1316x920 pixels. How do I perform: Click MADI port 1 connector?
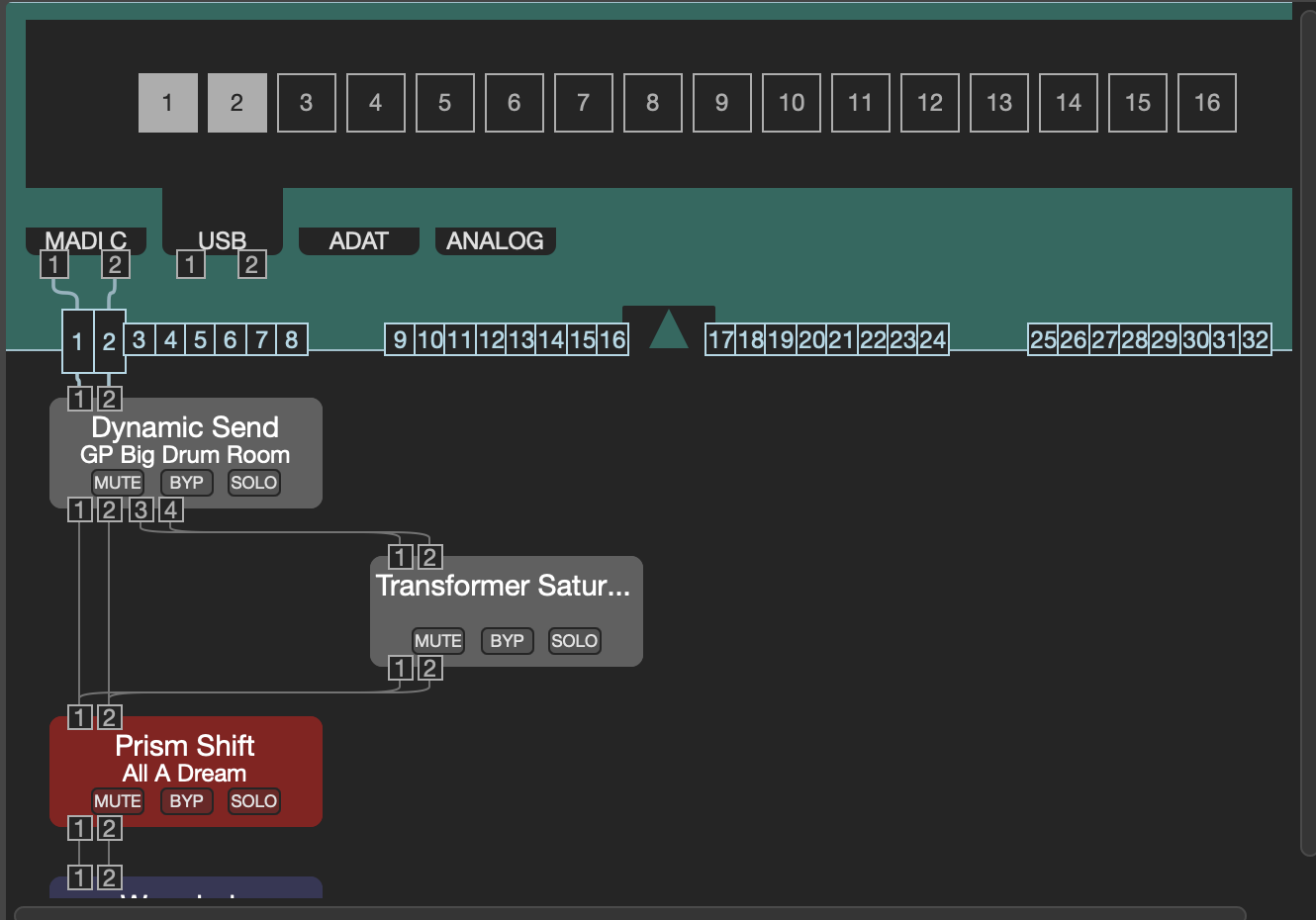coord(54,264)
